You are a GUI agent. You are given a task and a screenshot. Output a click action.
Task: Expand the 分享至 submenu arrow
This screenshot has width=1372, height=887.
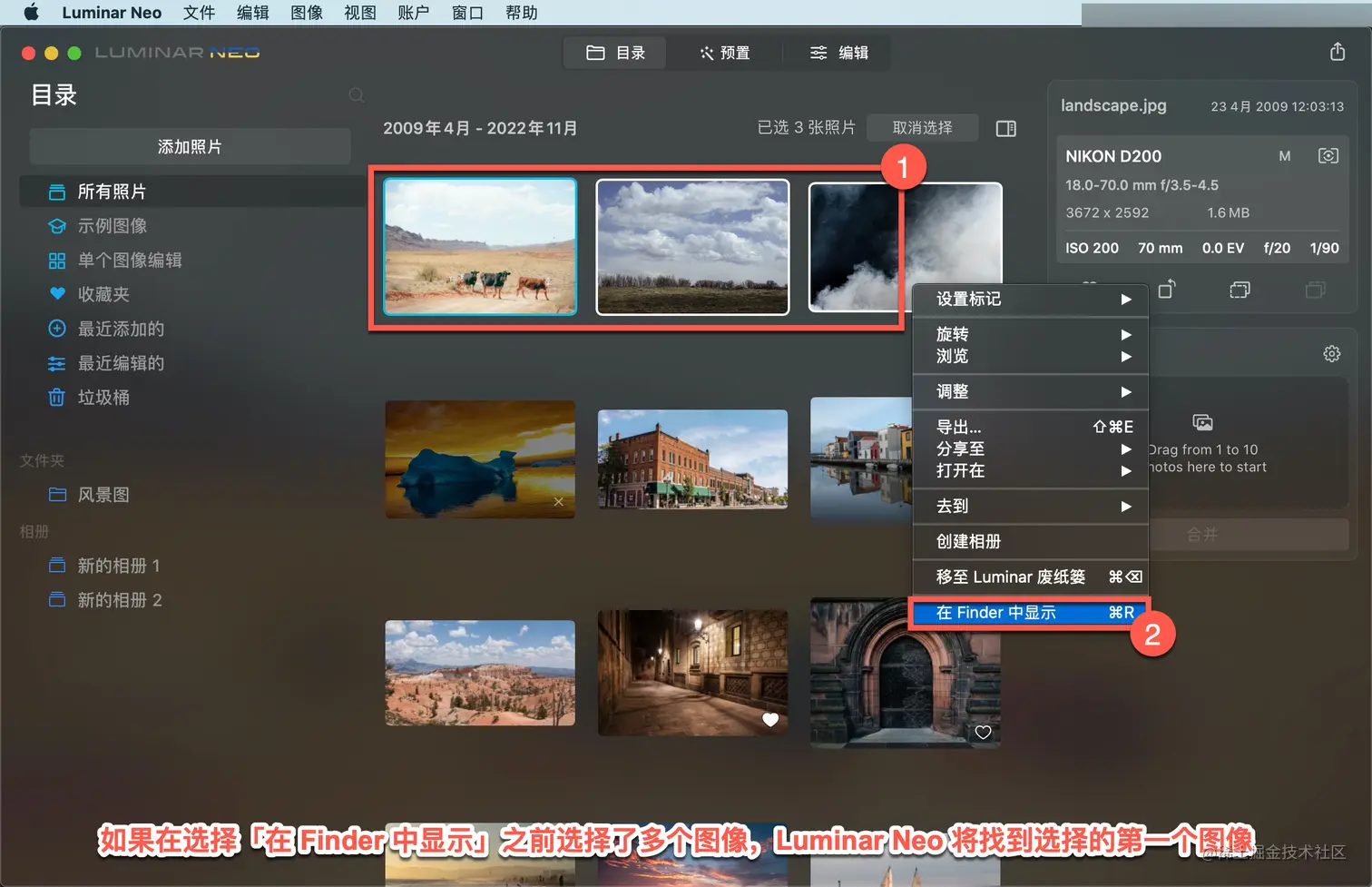coord(1126,449)
